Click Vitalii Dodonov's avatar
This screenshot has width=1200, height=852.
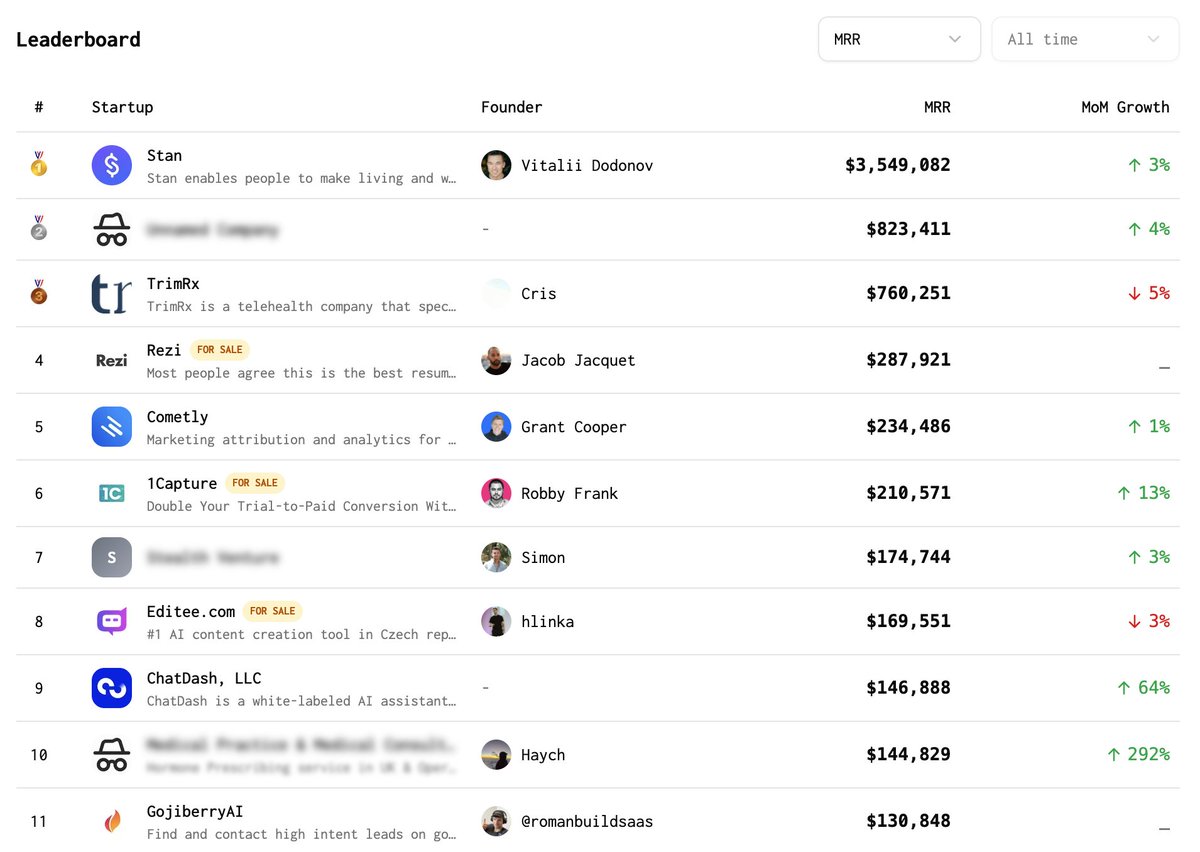pyautogui.click(x=496, y=165)
